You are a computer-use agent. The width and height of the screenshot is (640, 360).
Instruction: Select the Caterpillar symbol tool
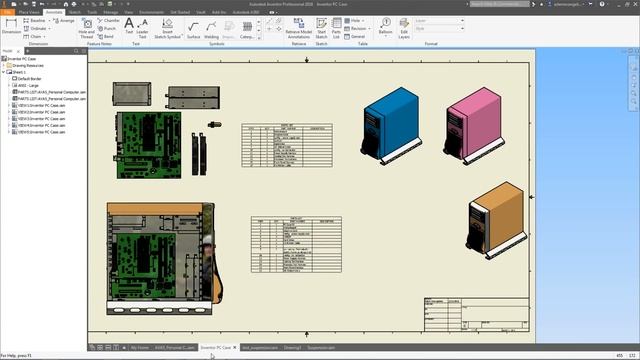247,30
